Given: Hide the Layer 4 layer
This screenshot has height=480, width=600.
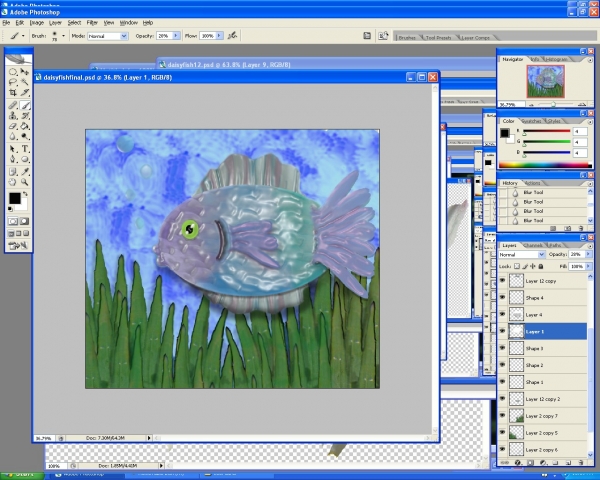Looking at the screenshot, I should pos(502,314).
